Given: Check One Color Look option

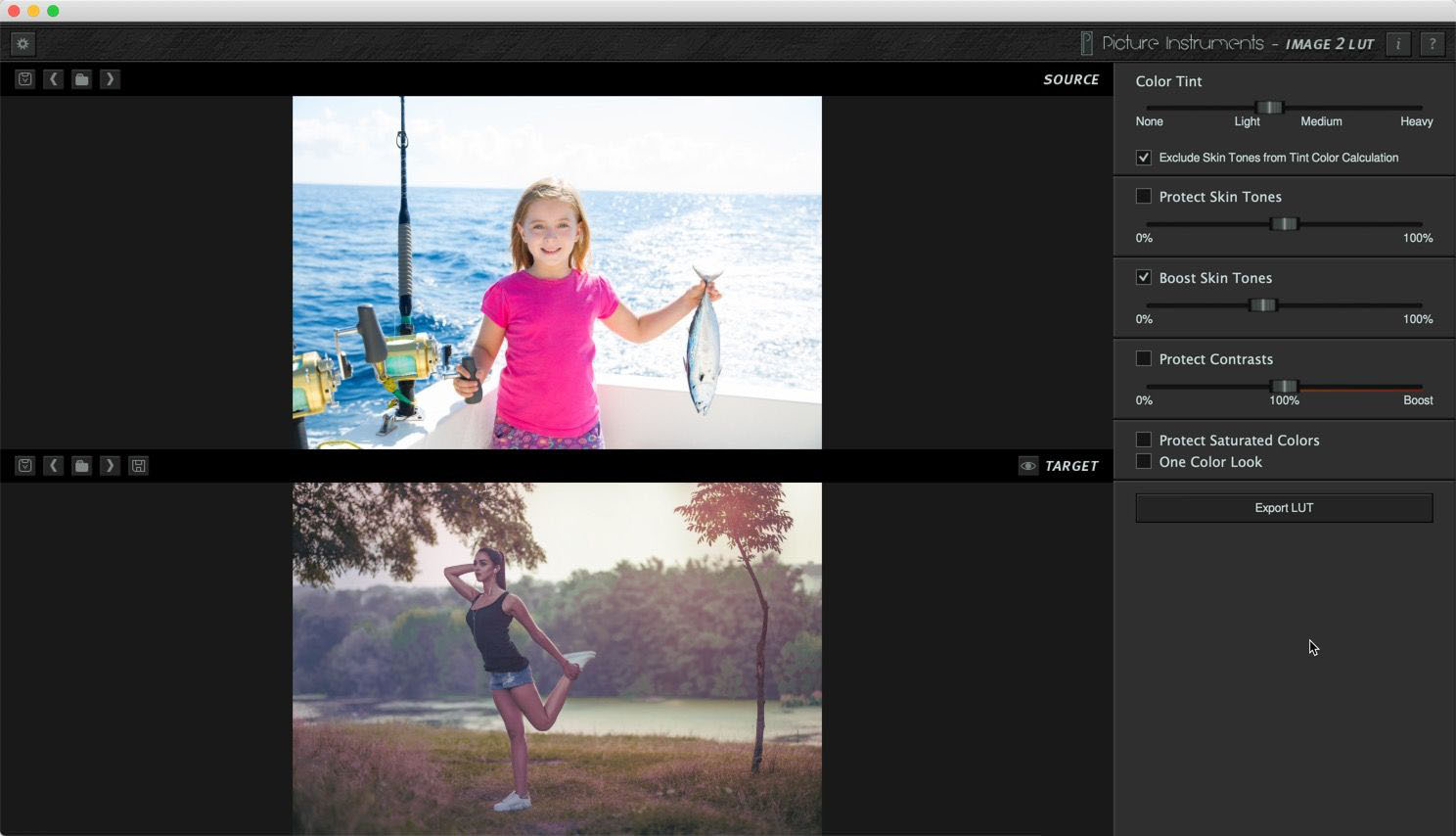Looking at the screenshot, I should [1143, 462].
